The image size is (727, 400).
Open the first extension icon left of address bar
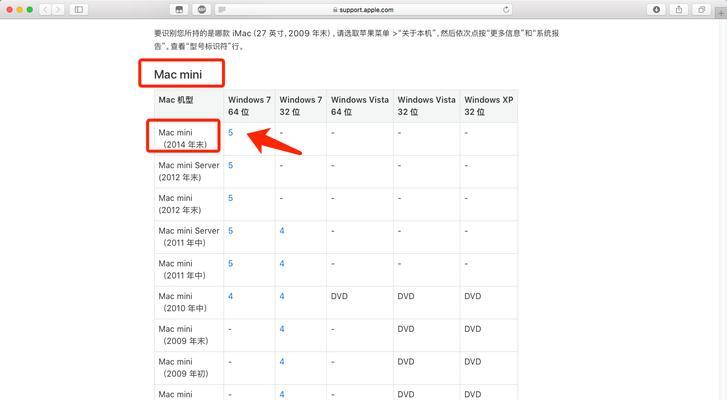click(179, 9)
